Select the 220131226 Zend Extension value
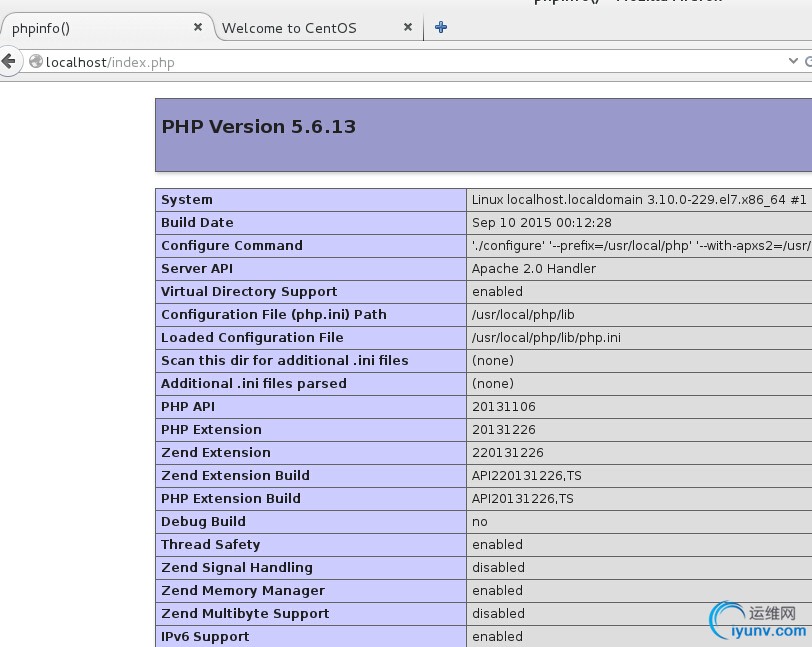Screen dimensions: 812x647 (508, 453)
